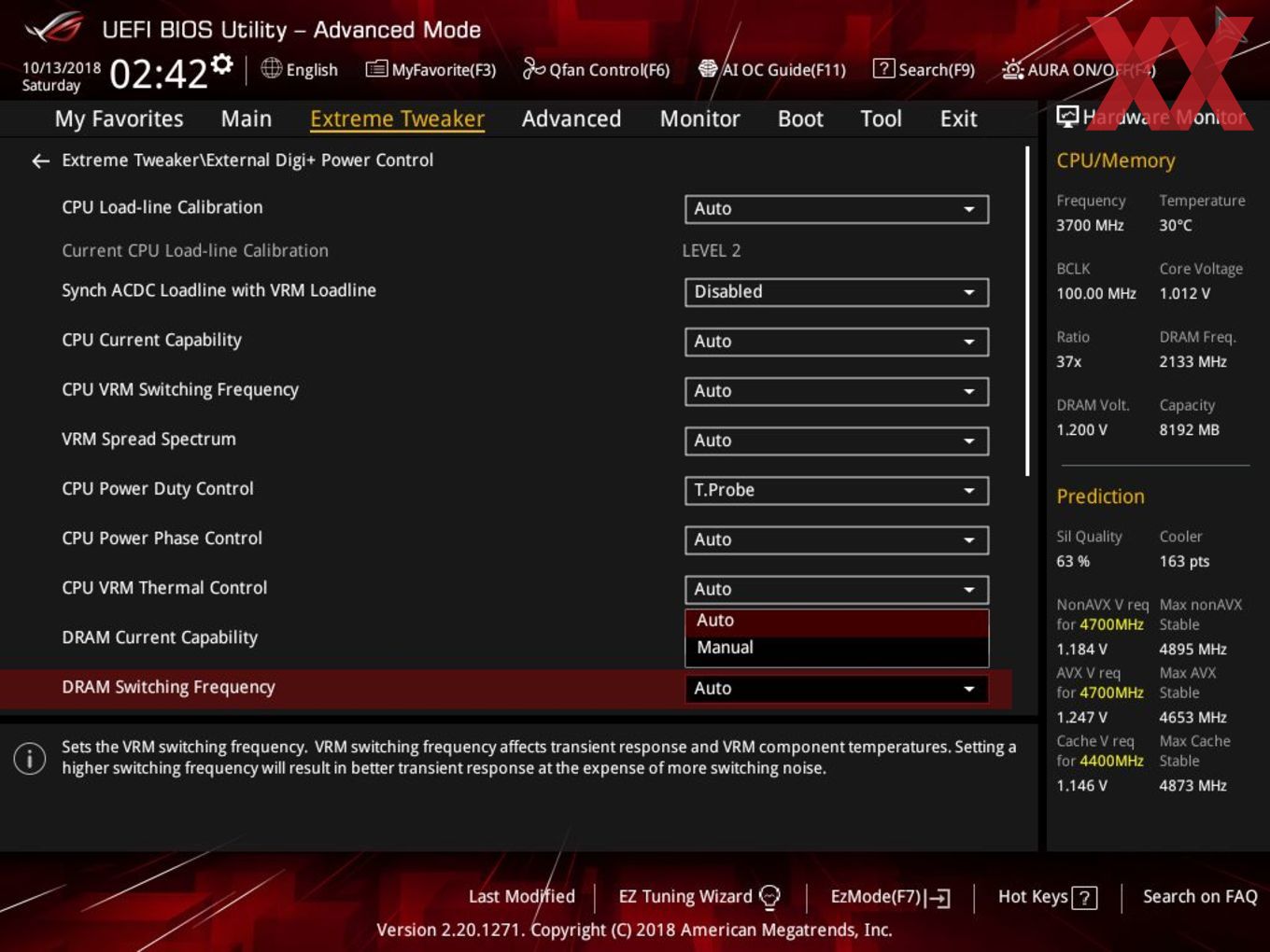The image size is (1270, 952).
Task: Launch AI OC Guide(F11)
Action: pyautogui.click(x=772, y=69)
